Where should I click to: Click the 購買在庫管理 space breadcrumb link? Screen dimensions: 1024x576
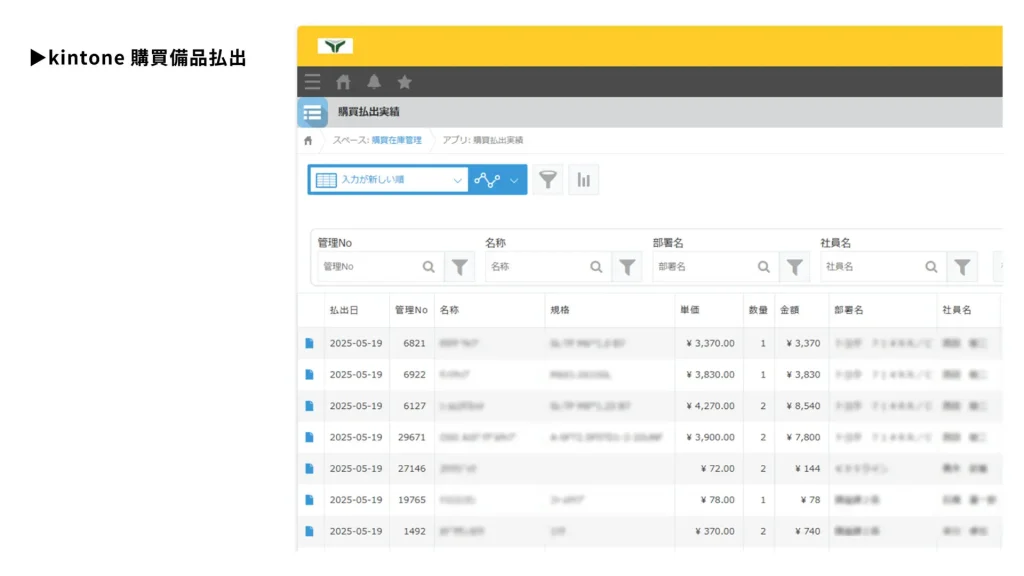pyautogui.click(x=396, y=140)
